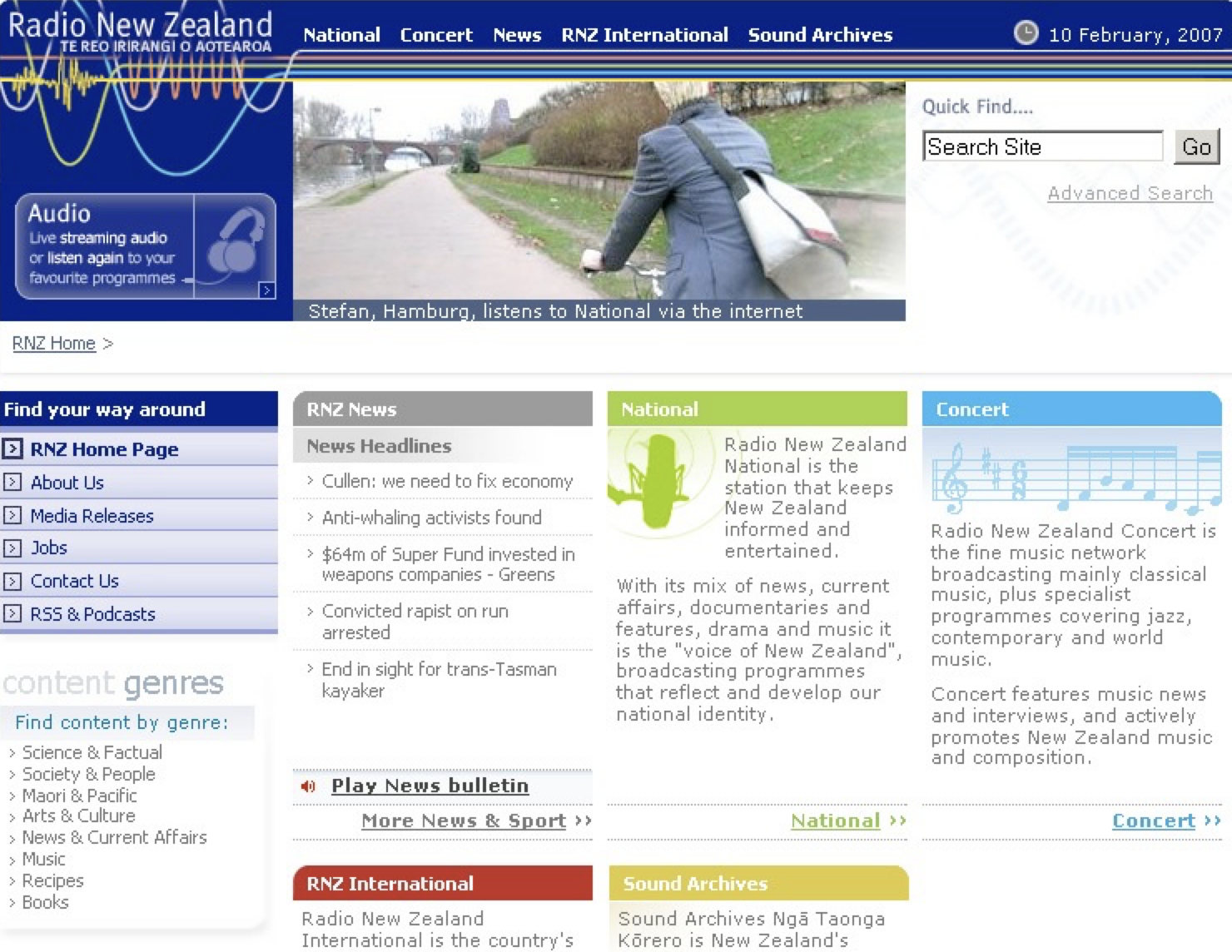Click the speaker icon beside Play News bulletin
This screenshot has width=1232, height=952.
pos(308,786)
